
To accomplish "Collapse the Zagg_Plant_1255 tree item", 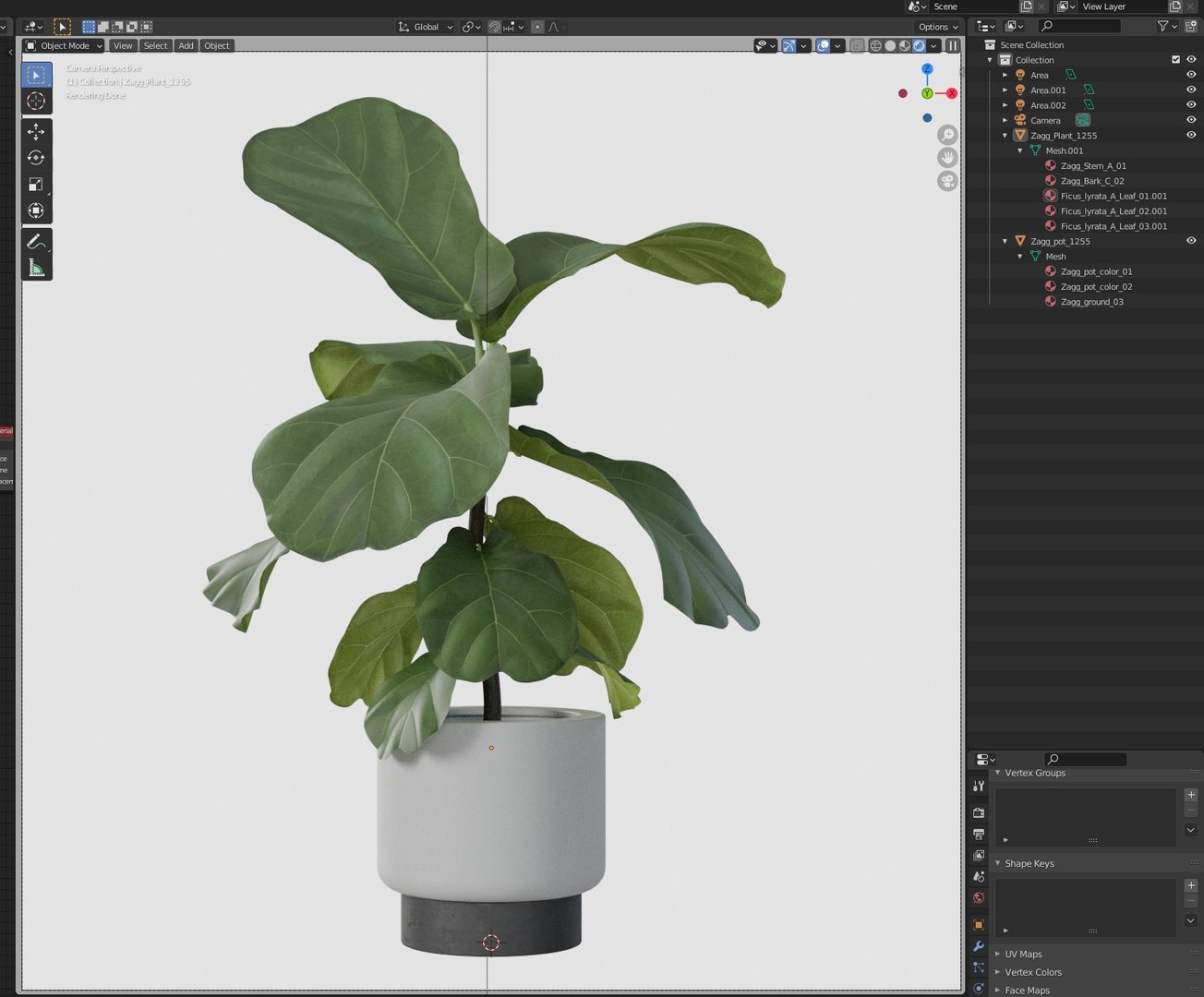I will (1005, 136).
